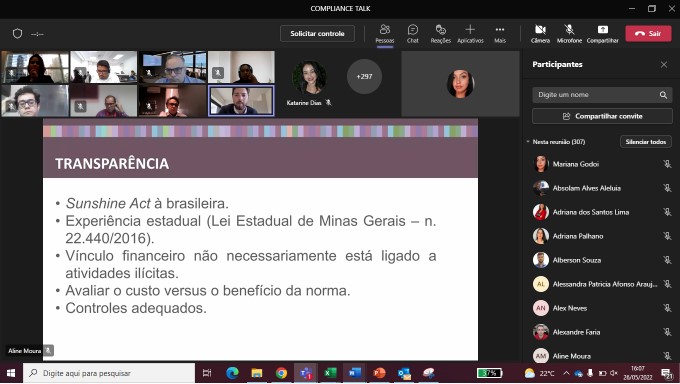Click Absolam Alves Aleluia's muted mic icon
Screen dimensions: 680x384
[x=667, y=188]
